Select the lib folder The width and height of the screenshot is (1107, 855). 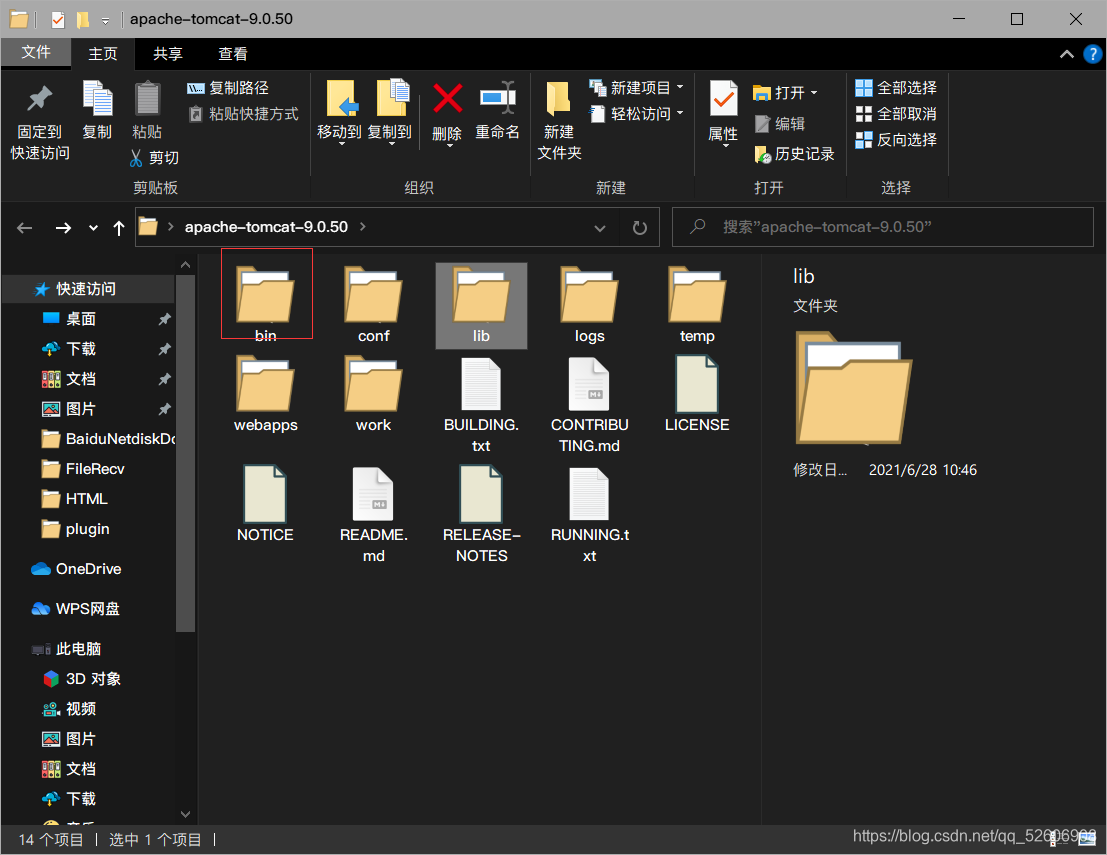481,305
